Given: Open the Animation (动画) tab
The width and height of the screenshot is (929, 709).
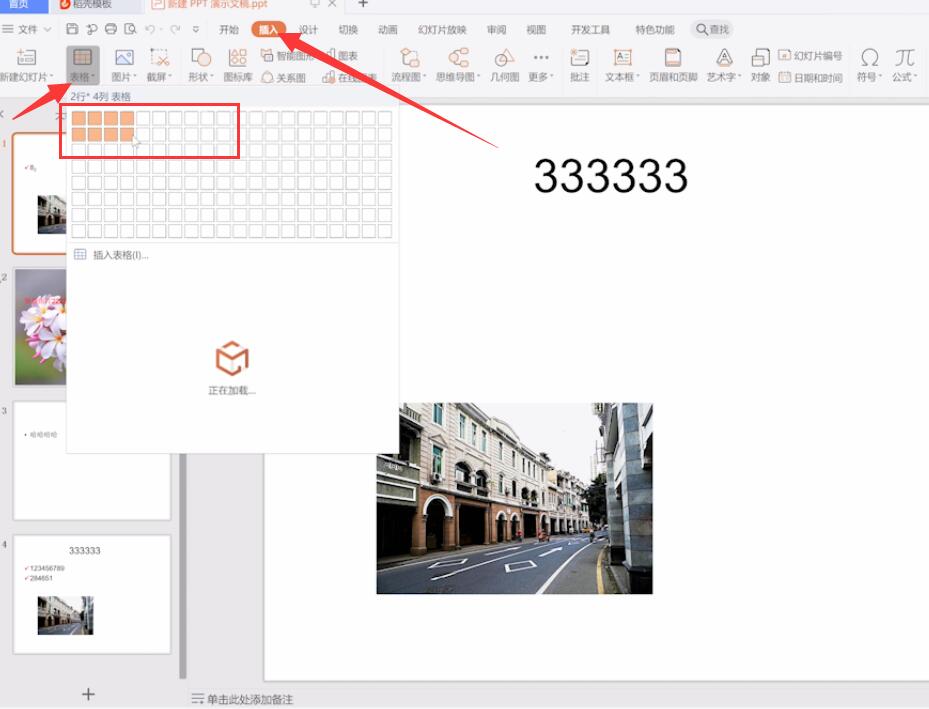Looking at the screenshot, I should click(x=387, y=30).
